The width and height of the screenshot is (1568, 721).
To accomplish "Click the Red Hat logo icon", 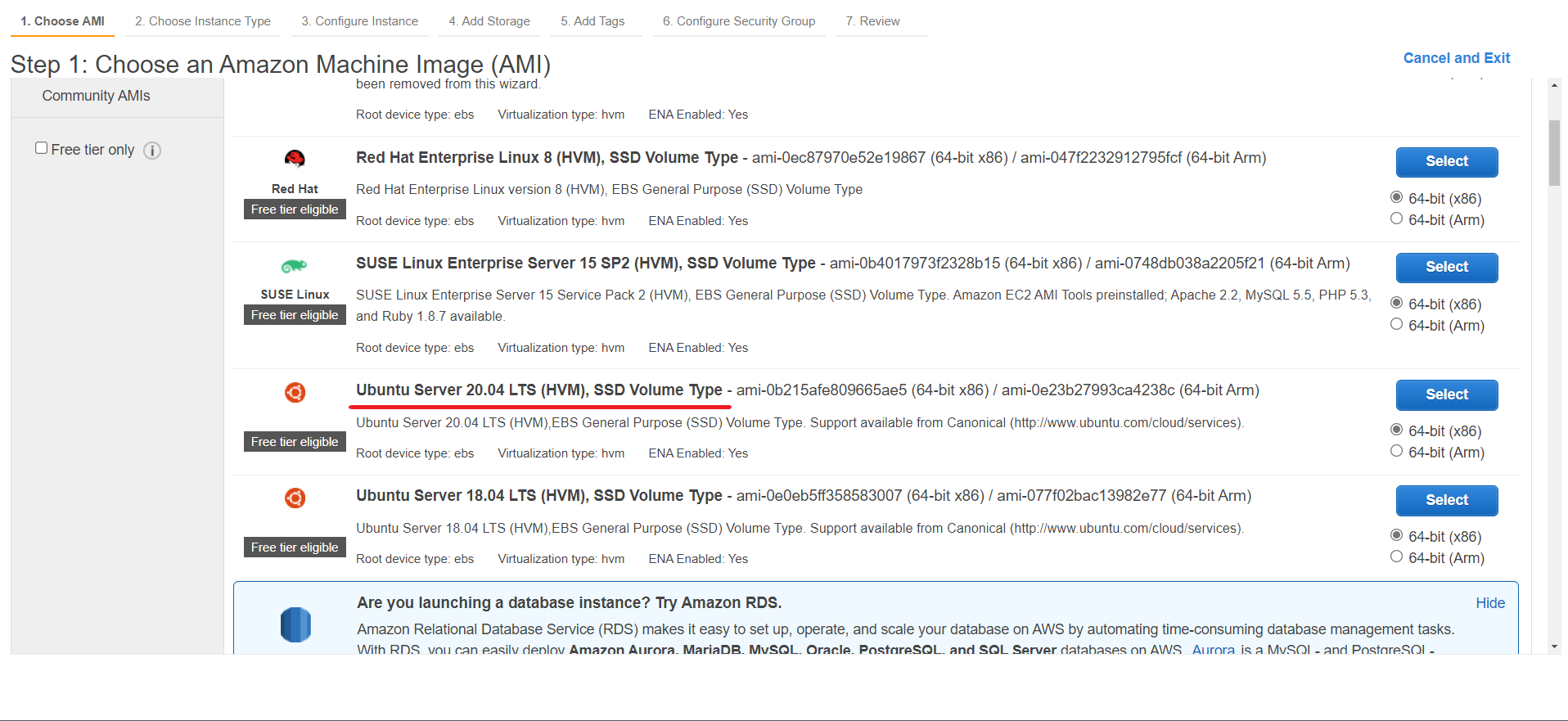I will point(295,159).
